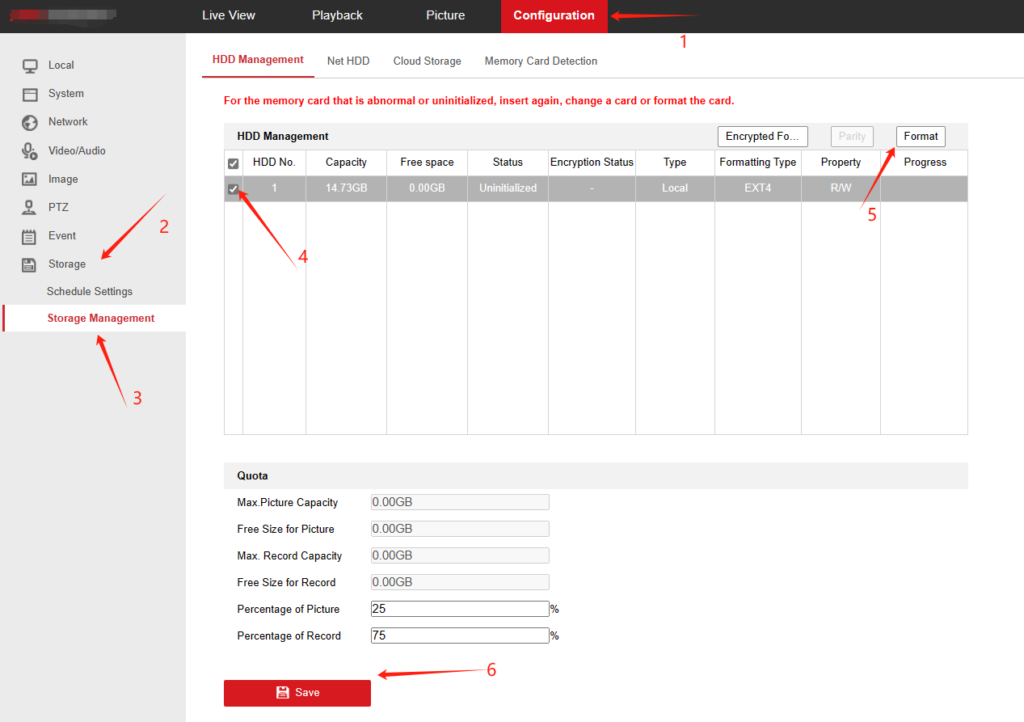Open the Cloud Storage tab
Viewport: 1024px width, 722px height.
coord(427,61)
